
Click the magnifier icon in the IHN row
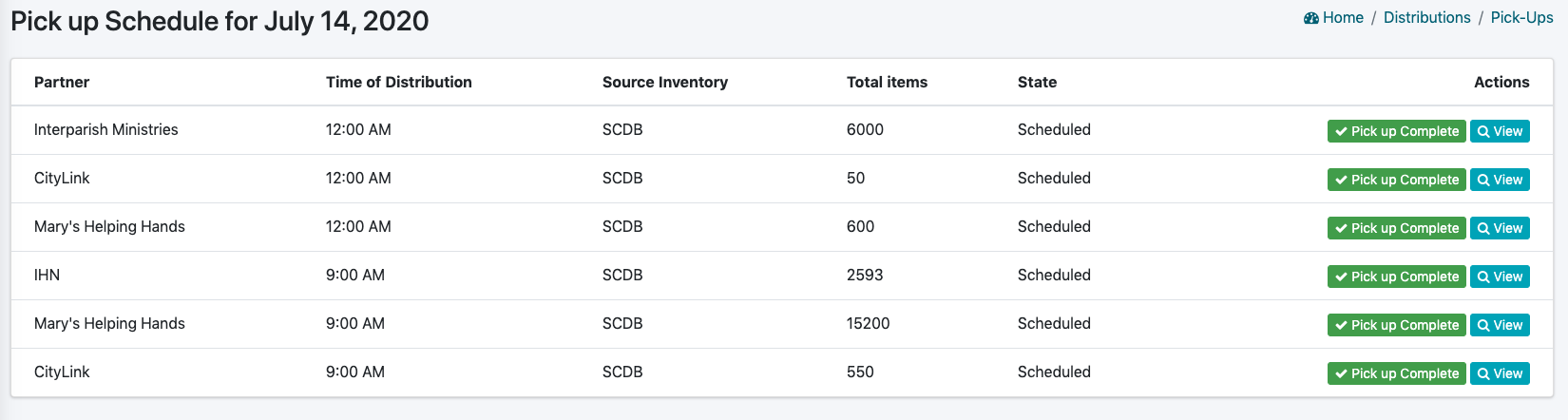point(1483,277)
